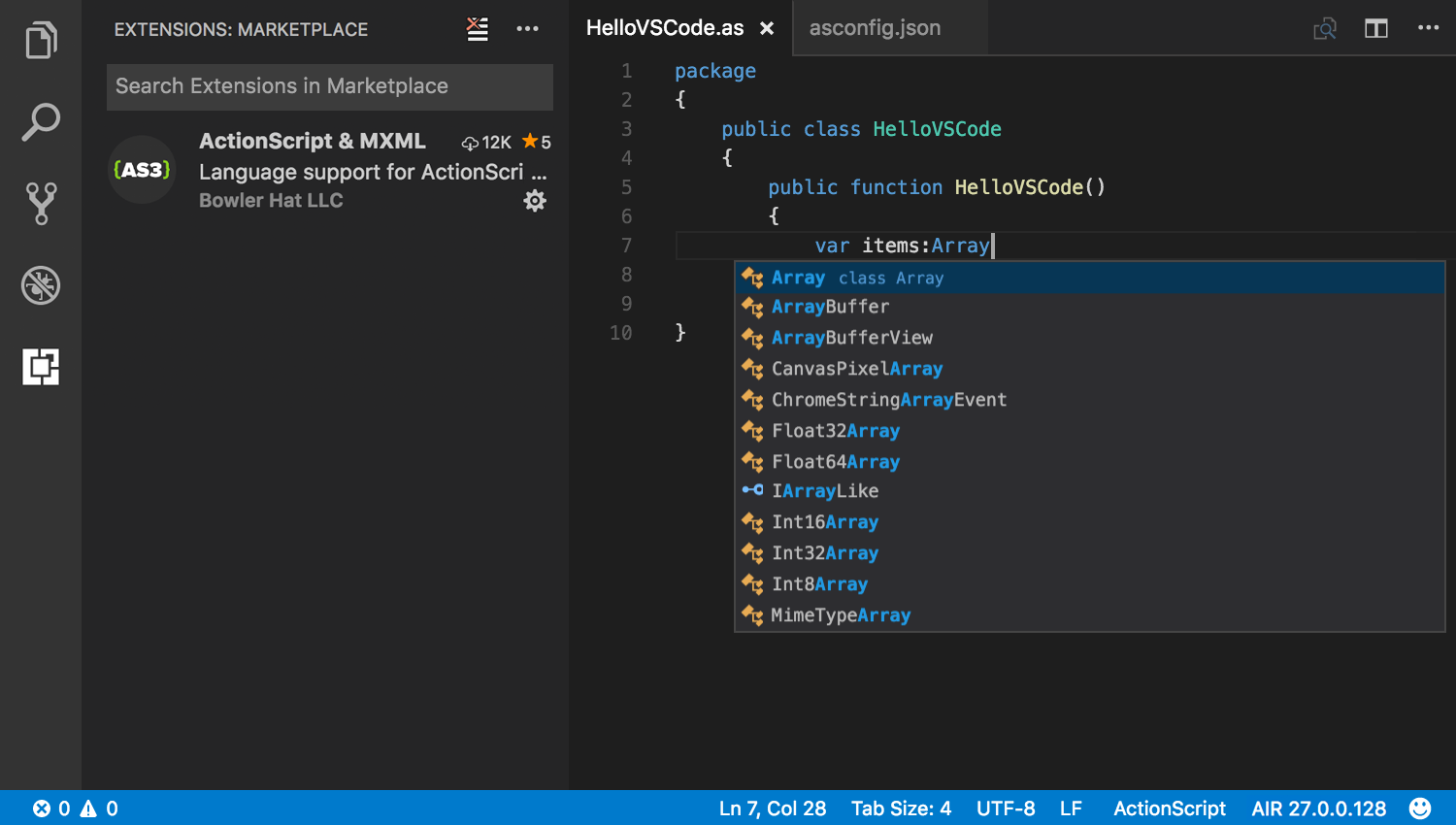Open settings gear on ActionScript & MXML extension
Image resolution: width=1456 pixels, height=825 pixels.
[535, 201]
